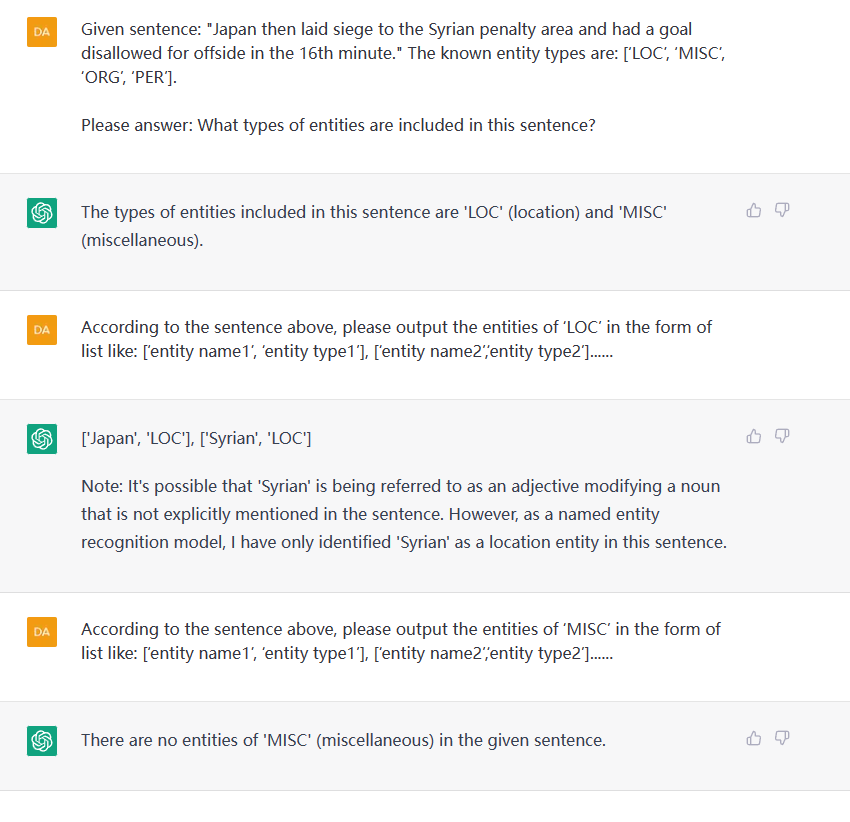
Task: Click the DA avatar on the MISC request
Action: (x=42, y=632)
